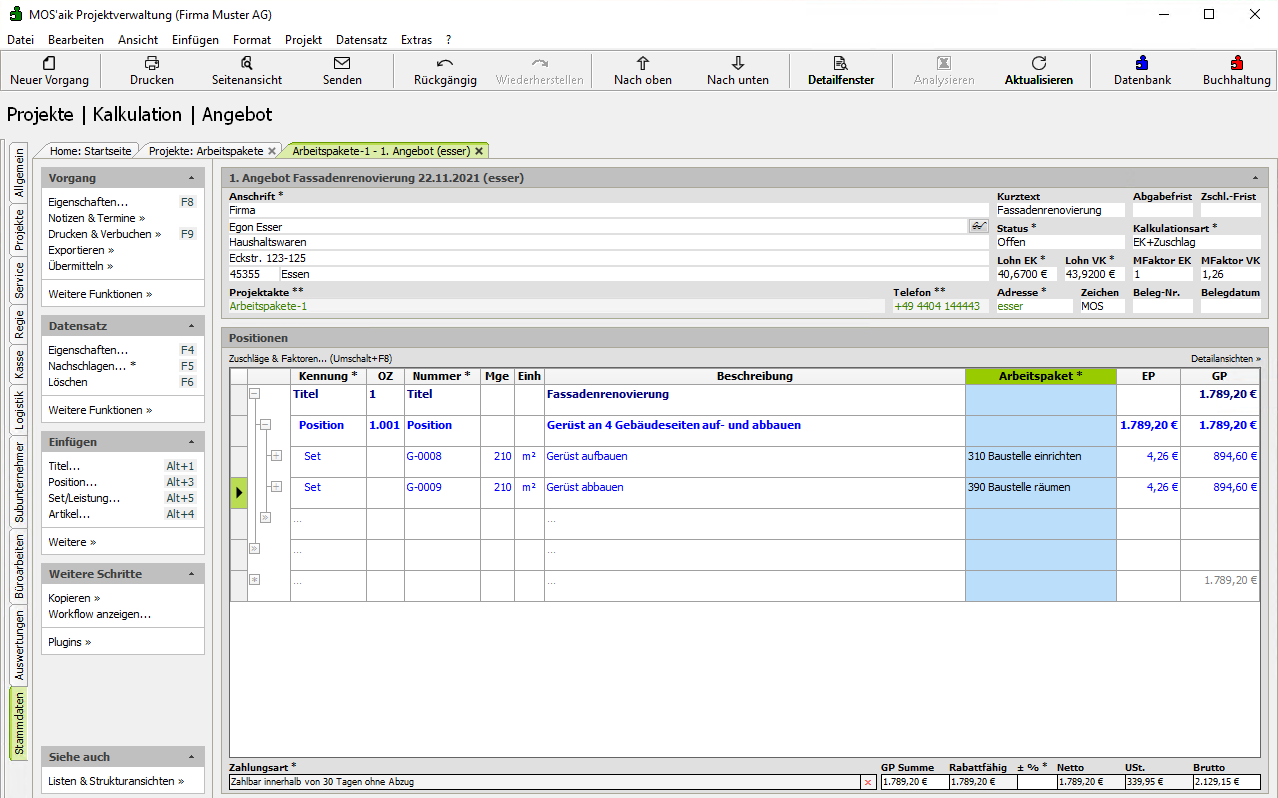This screenshot has height=798, width=1278.
Task: Open Plugins in Weitere Schritte panel
Action: [69, 642]
